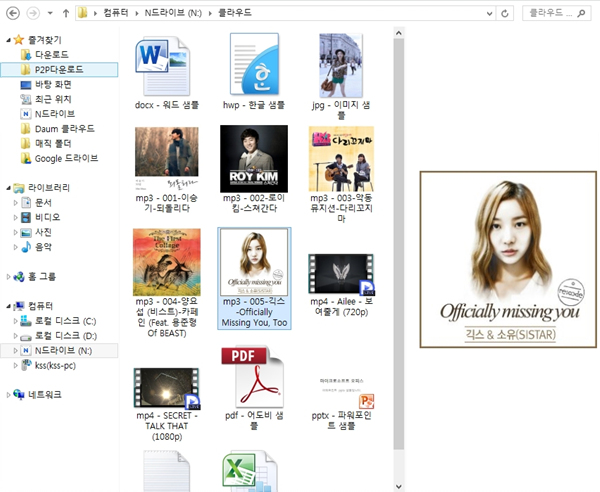Expand the 비디오 library node
This screenshot has width=600, height=492.
pos(15,218)
